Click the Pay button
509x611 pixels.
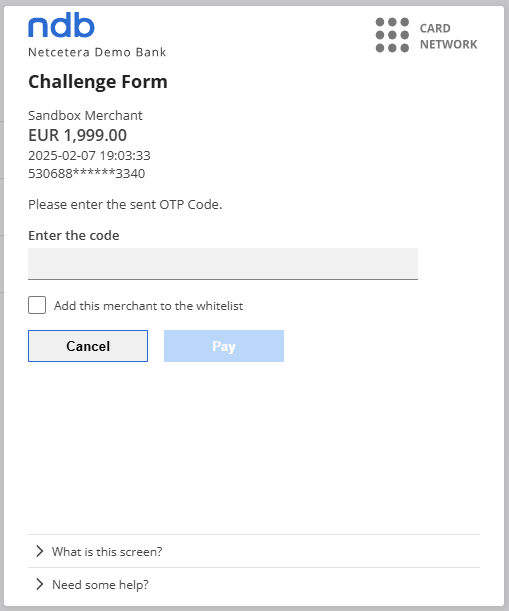[x=224, y=346]
